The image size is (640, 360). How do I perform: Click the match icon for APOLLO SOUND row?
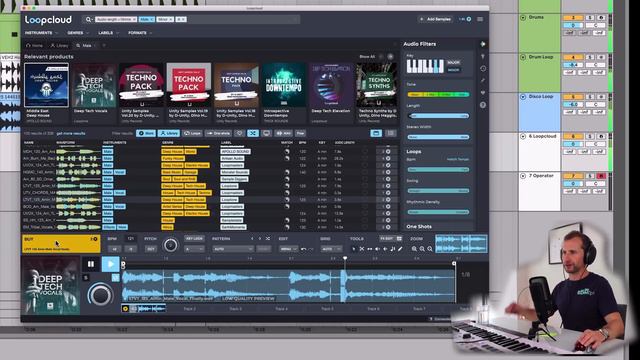tap(287, 151)
